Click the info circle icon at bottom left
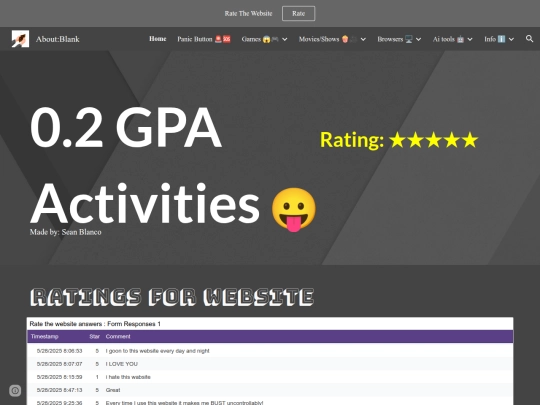 (x=15, y=391)
